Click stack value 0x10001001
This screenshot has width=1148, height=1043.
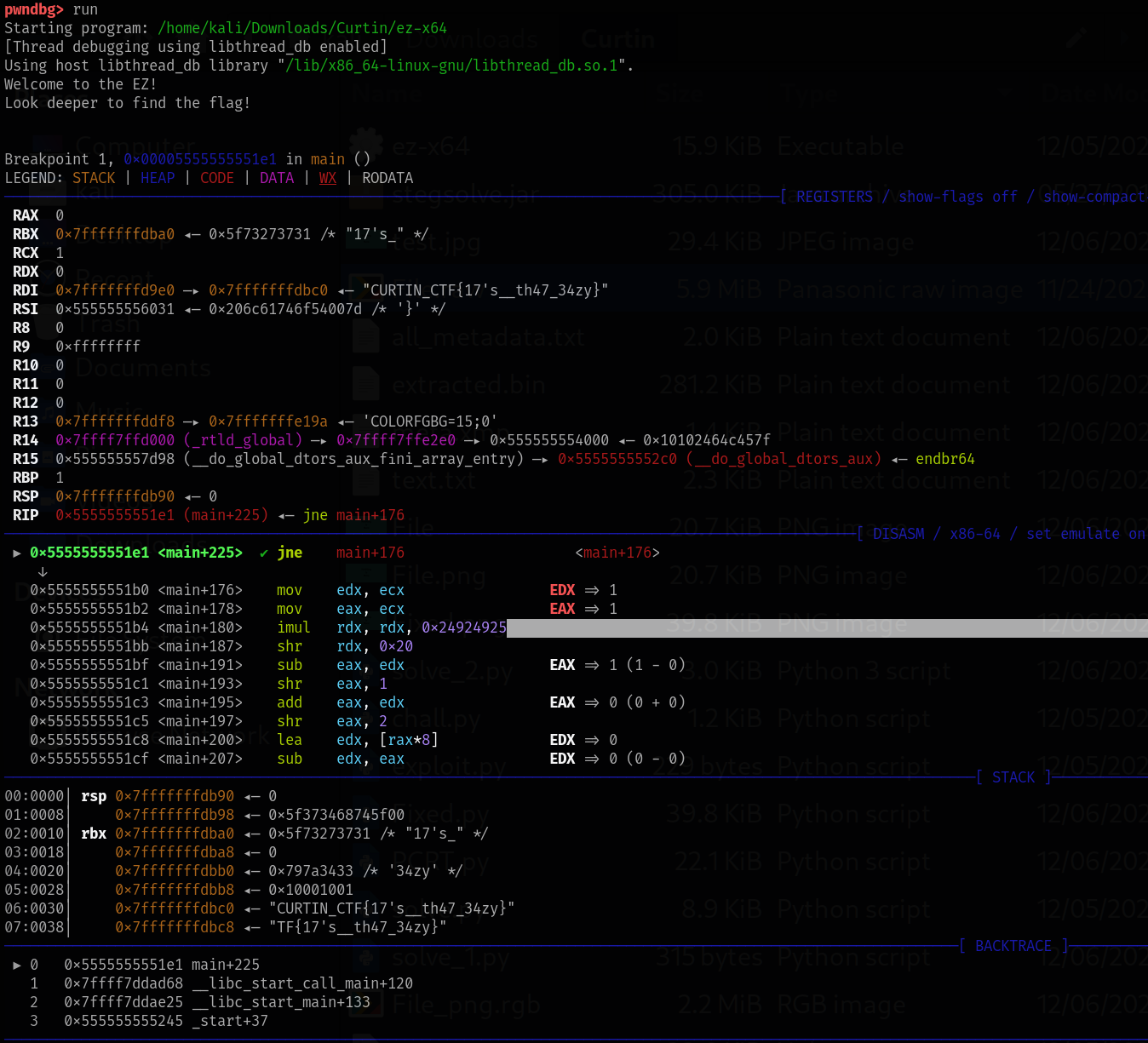point(311,890)
